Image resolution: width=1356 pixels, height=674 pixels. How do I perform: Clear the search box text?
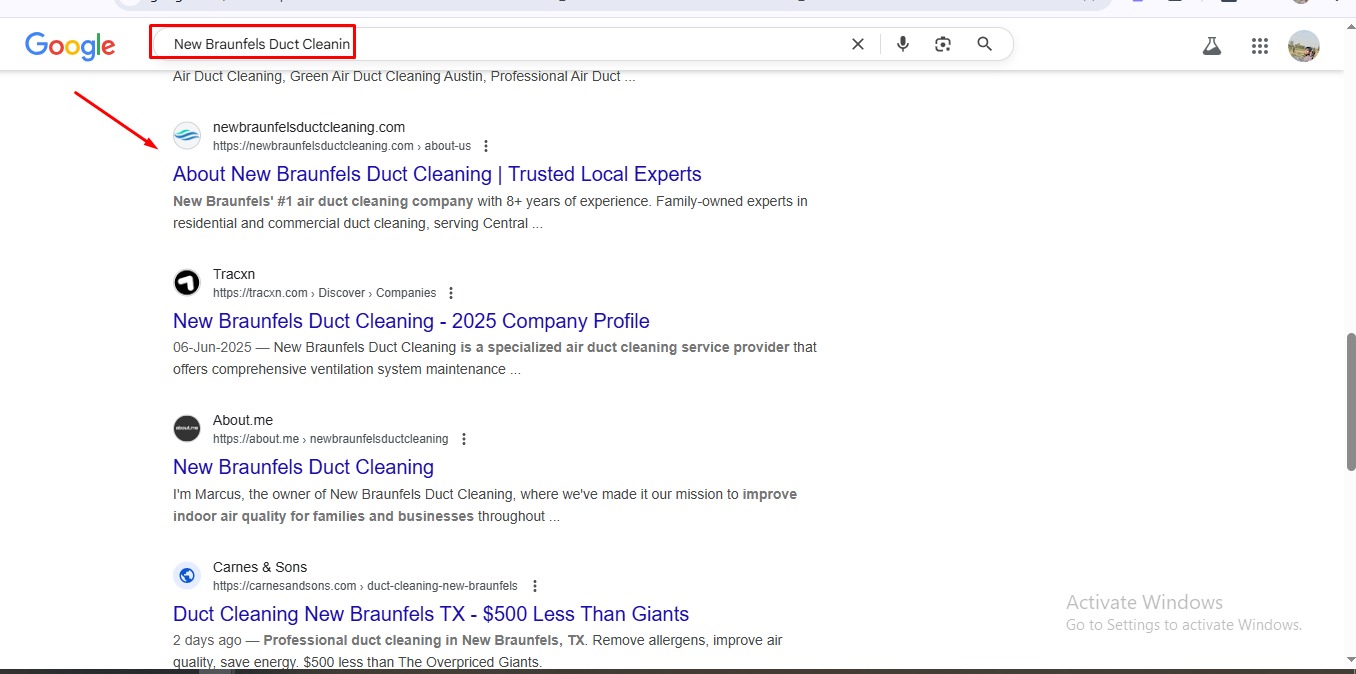(857, 44)
